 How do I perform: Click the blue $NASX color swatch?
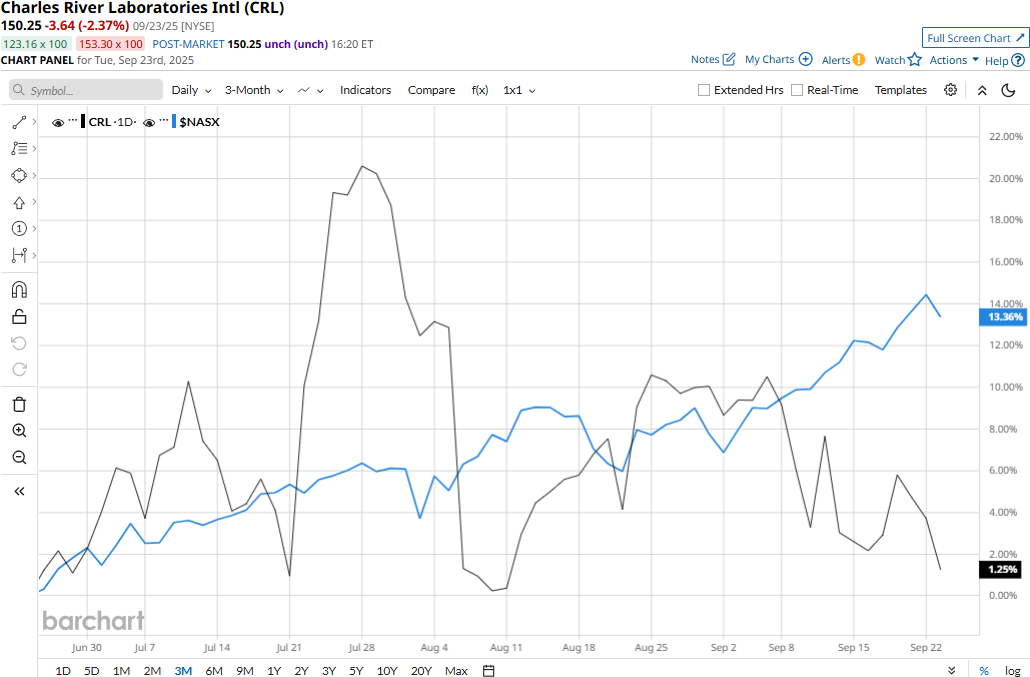(x=173, y=121)
